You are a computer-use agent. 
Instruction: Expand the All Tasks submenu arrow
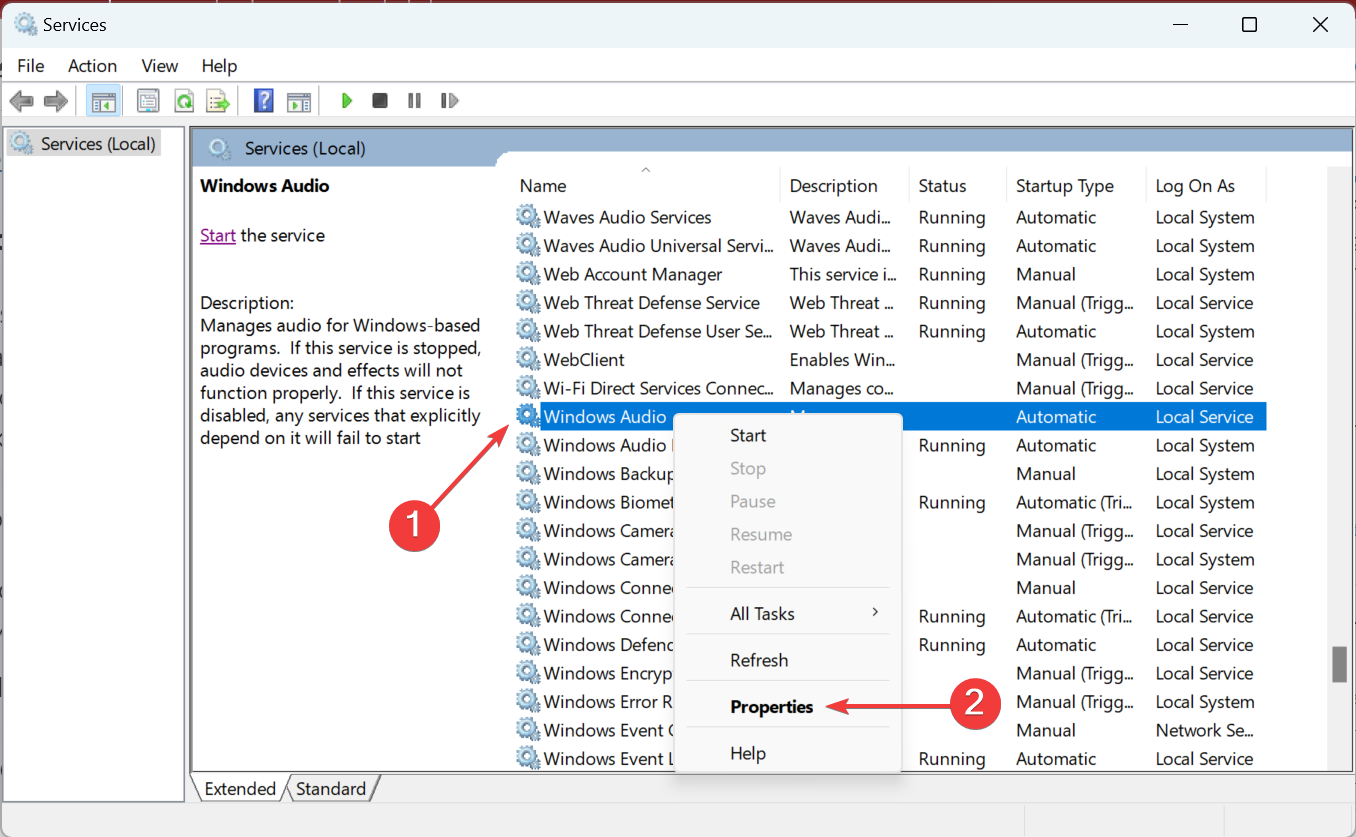tap(875, 613)
